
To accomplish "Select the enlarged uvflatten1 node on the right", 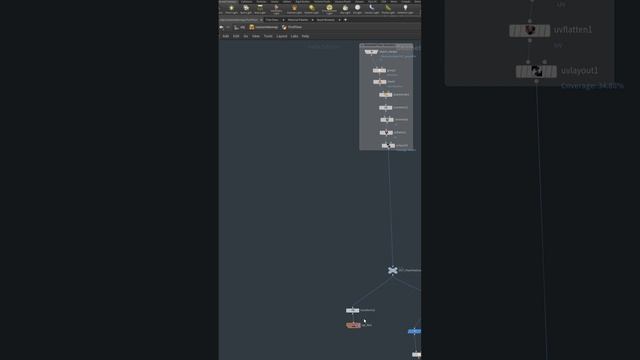I will [529, 30].
